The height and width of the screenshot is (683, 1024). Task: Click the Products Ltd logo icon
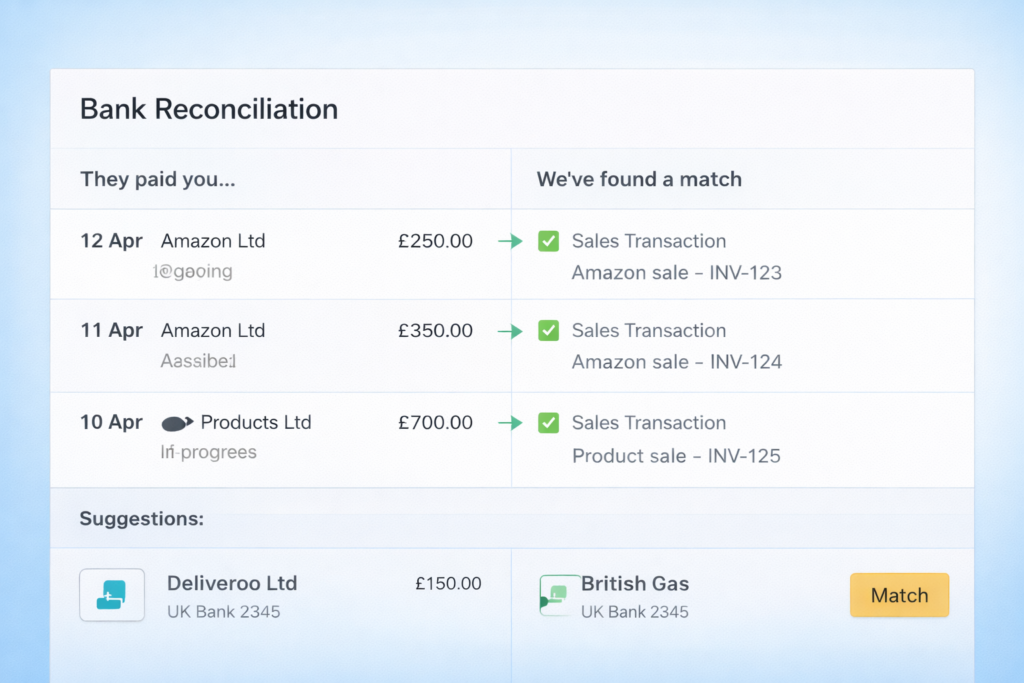click(175, 423)
